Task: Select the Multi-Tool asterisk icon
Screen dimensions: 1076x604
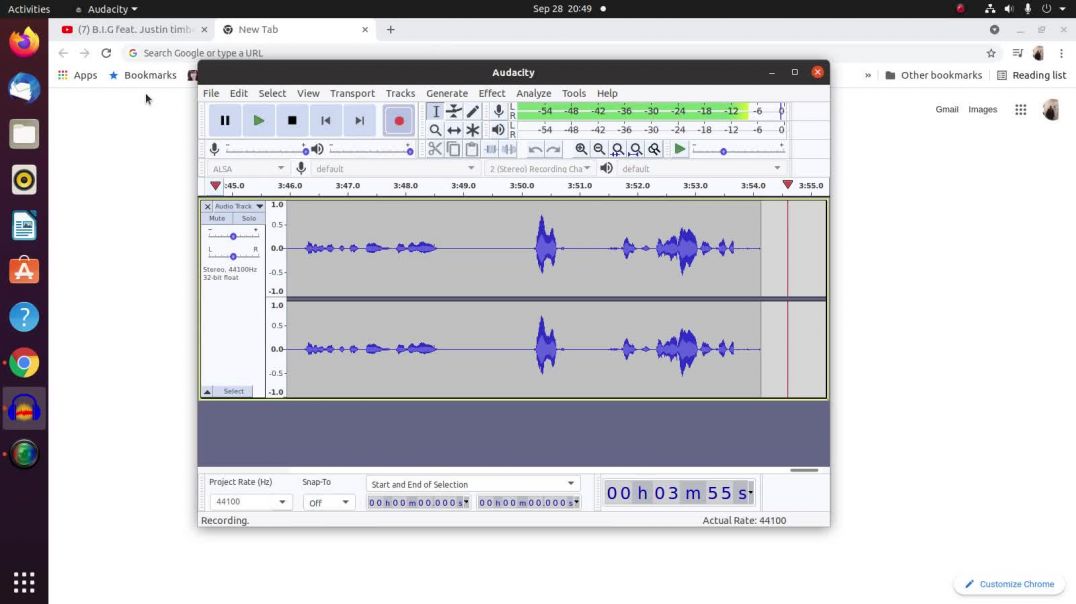Action: [473, 130]
